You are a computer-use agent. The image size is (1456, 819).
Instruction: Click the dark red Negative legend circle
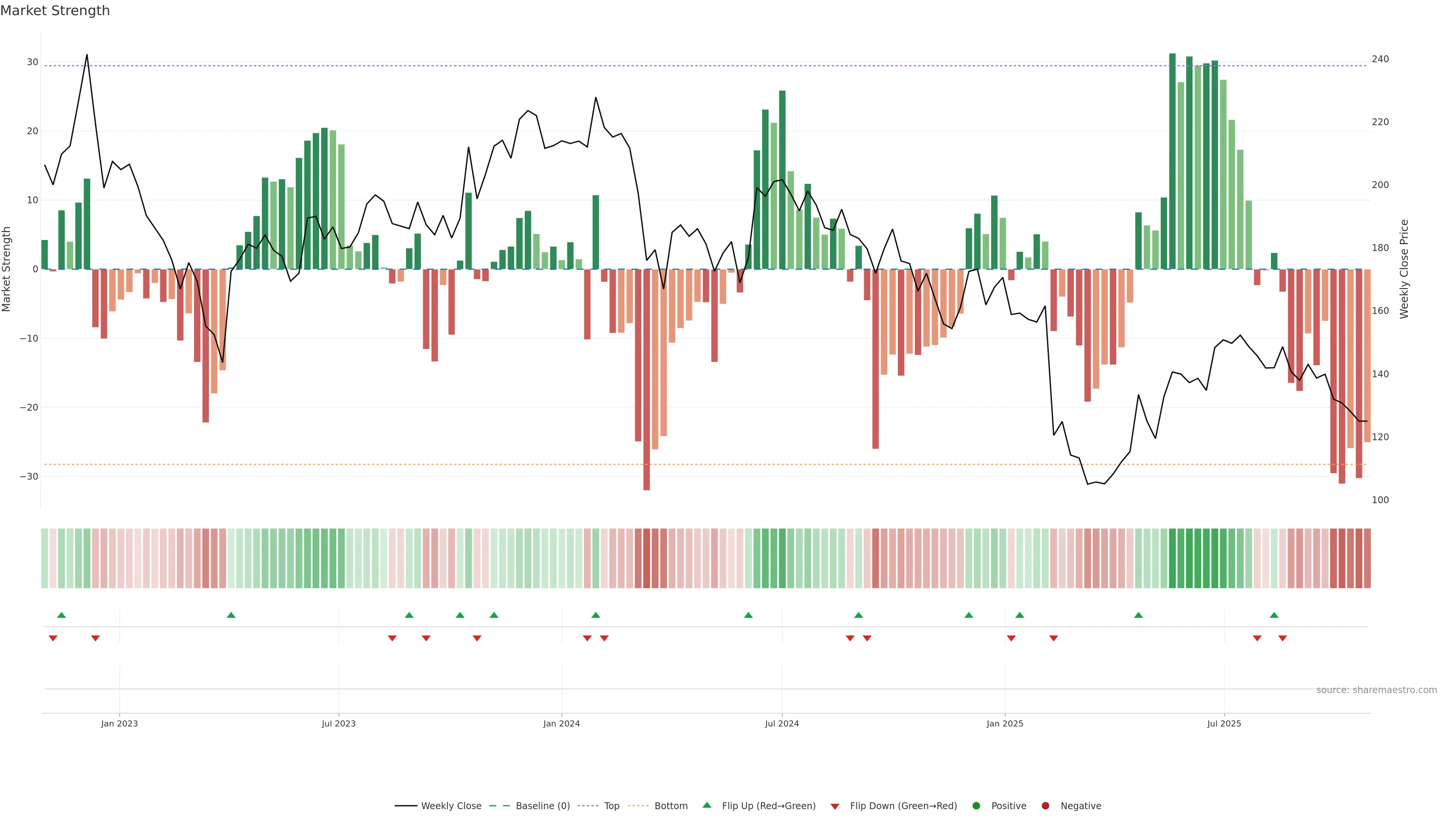[x=1045, y=805]
